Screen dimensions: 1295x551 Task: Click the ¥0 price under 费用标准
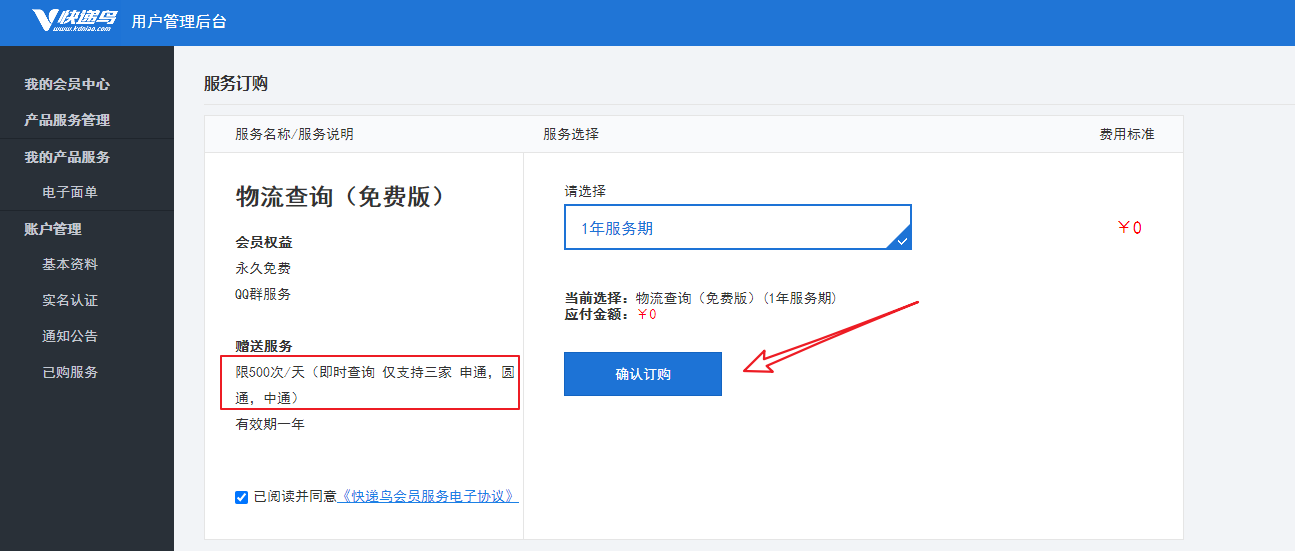[1129, 228]
